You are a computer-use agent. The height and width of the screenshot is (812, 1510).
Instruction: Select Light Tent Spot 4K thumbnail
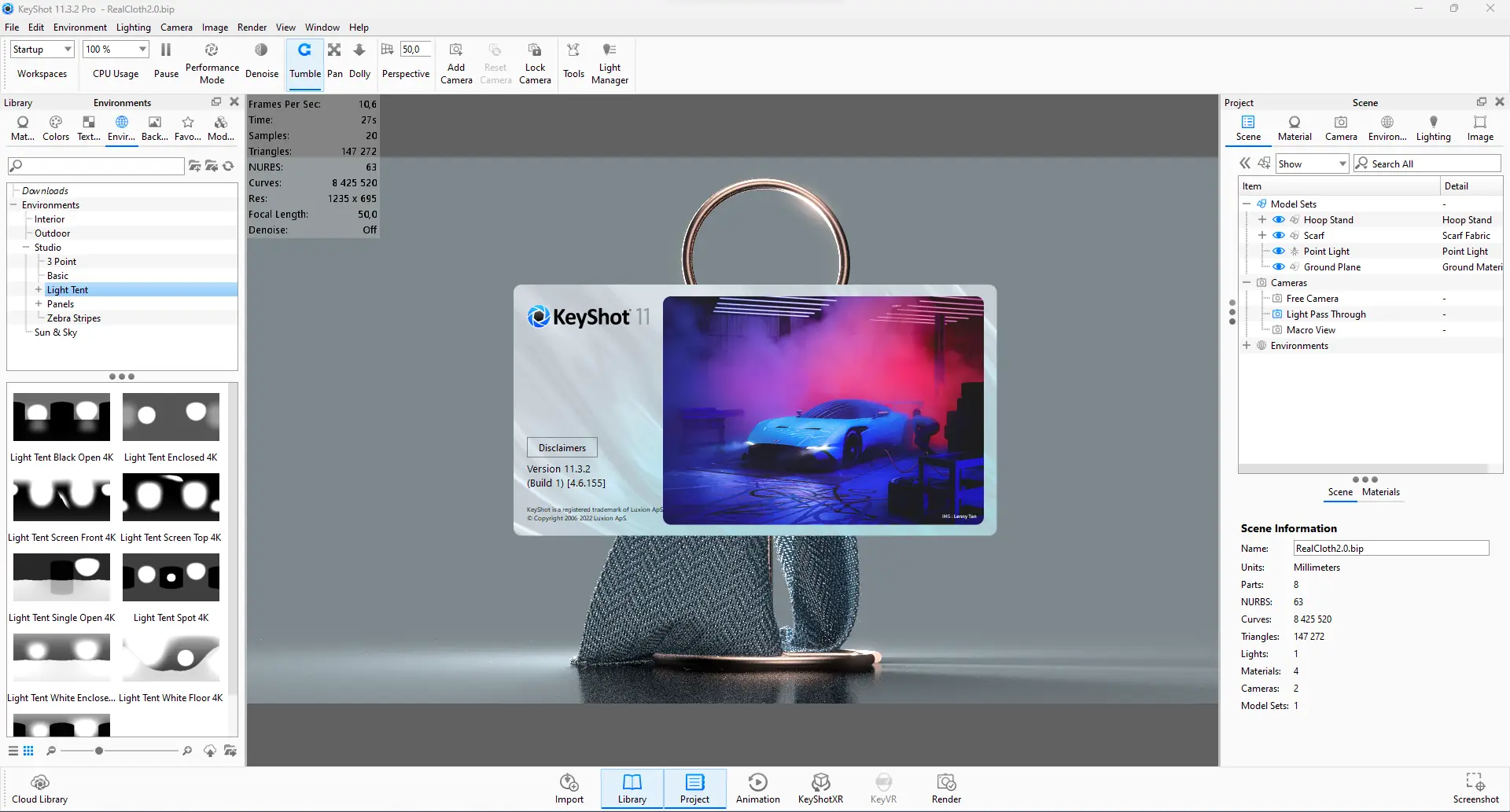(x=171, y=578)
